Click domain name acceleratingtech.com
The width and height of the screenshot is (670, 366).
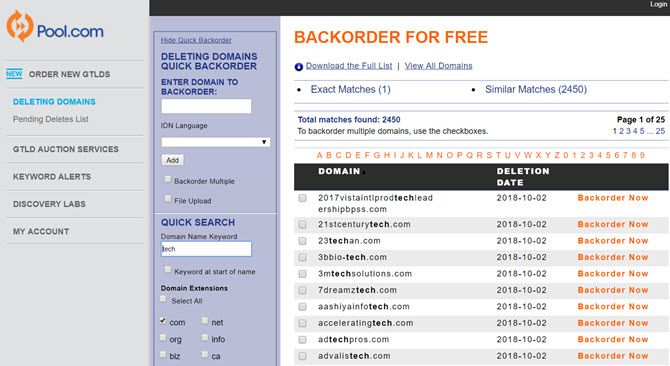[x=365, y=323]
